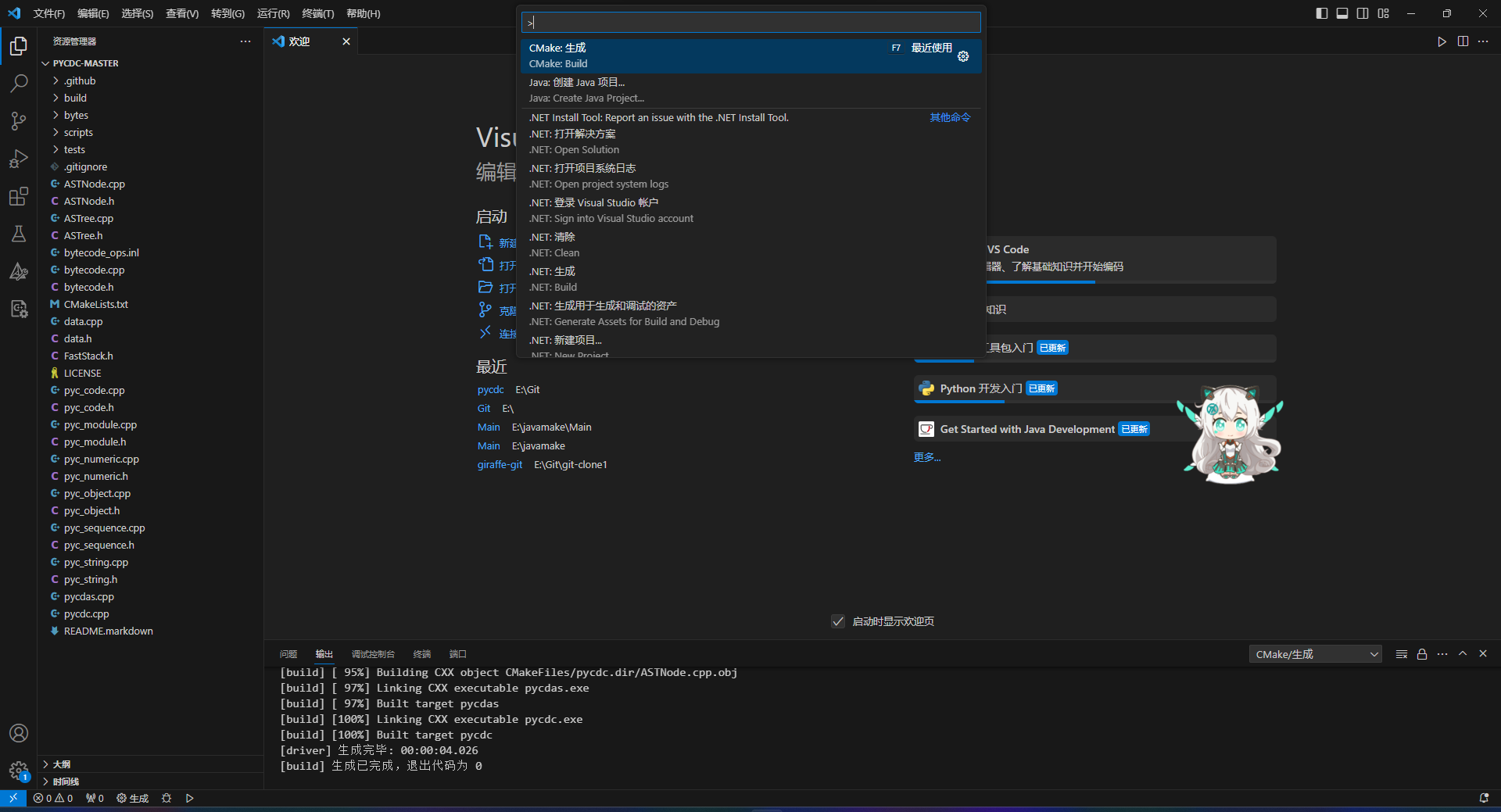Open the CMake/生成 output channel dropdown
The image size is (1501, 812).
coord(1316,654)
